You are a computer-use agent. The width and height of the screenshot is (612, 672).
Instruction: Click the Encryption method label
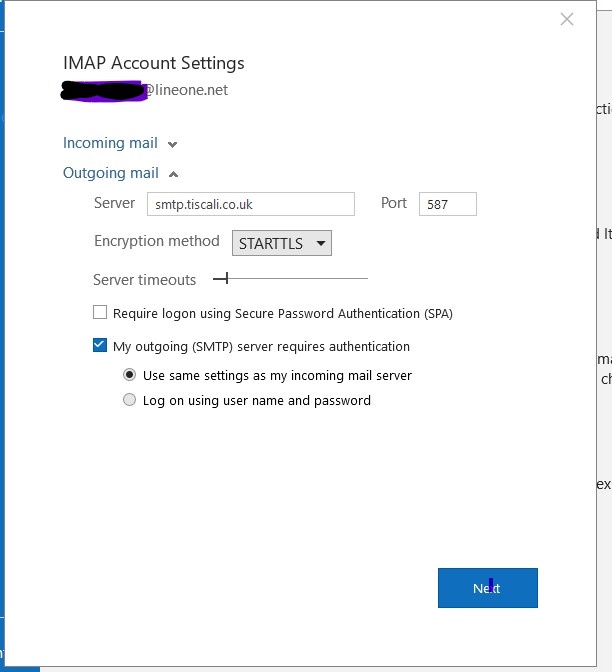click(x=156, y=241)
